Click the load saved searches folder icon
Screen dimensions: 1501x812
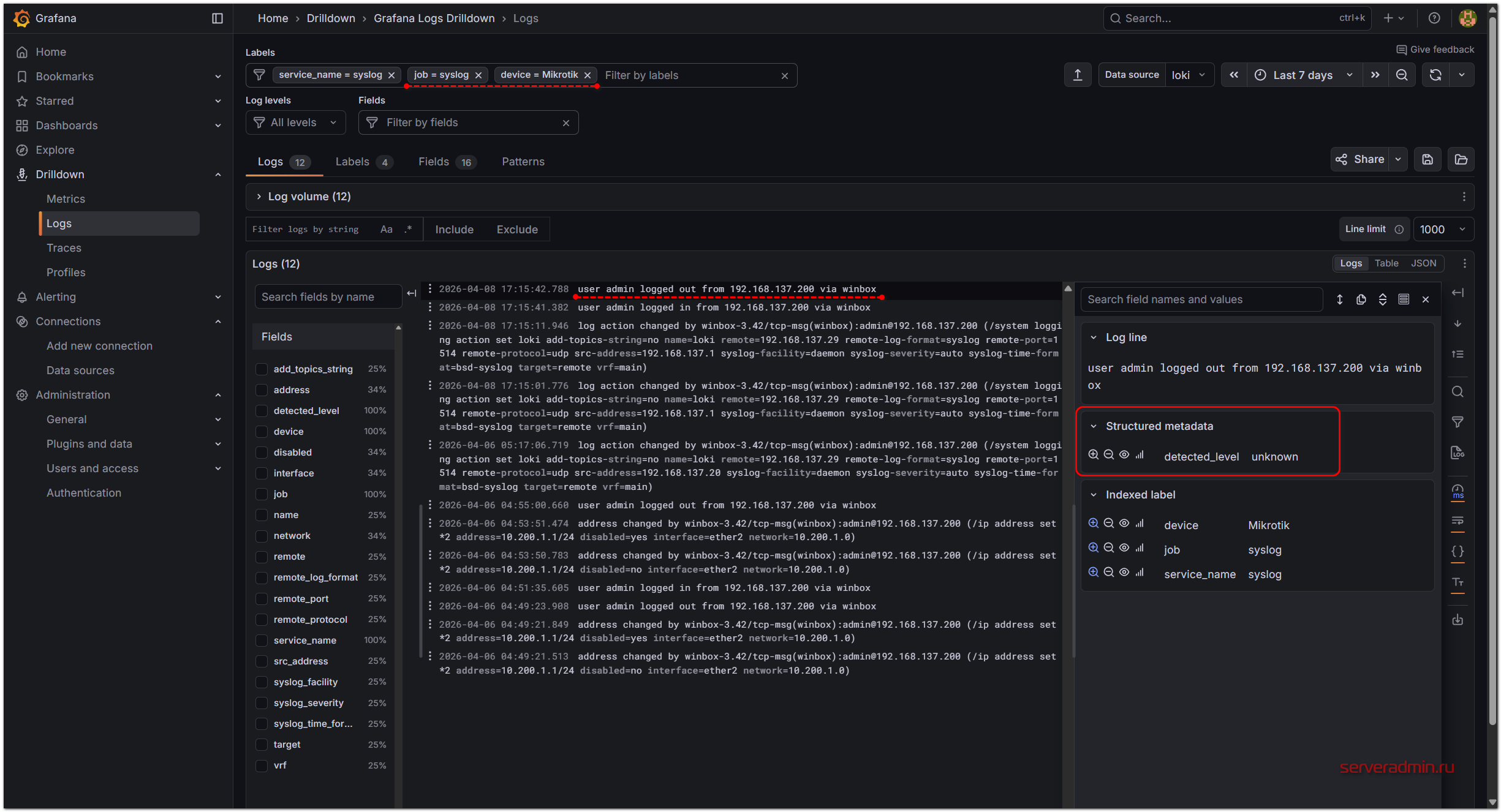(1461, 159)
